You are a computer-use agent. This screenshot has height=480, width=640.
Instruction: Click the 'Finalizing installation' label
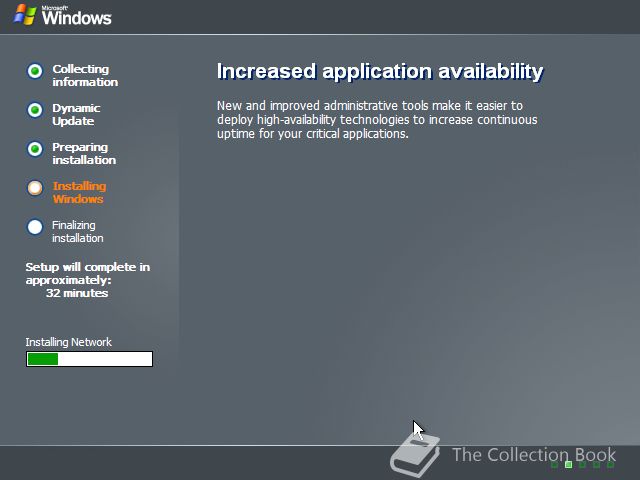tap(78, 231)
